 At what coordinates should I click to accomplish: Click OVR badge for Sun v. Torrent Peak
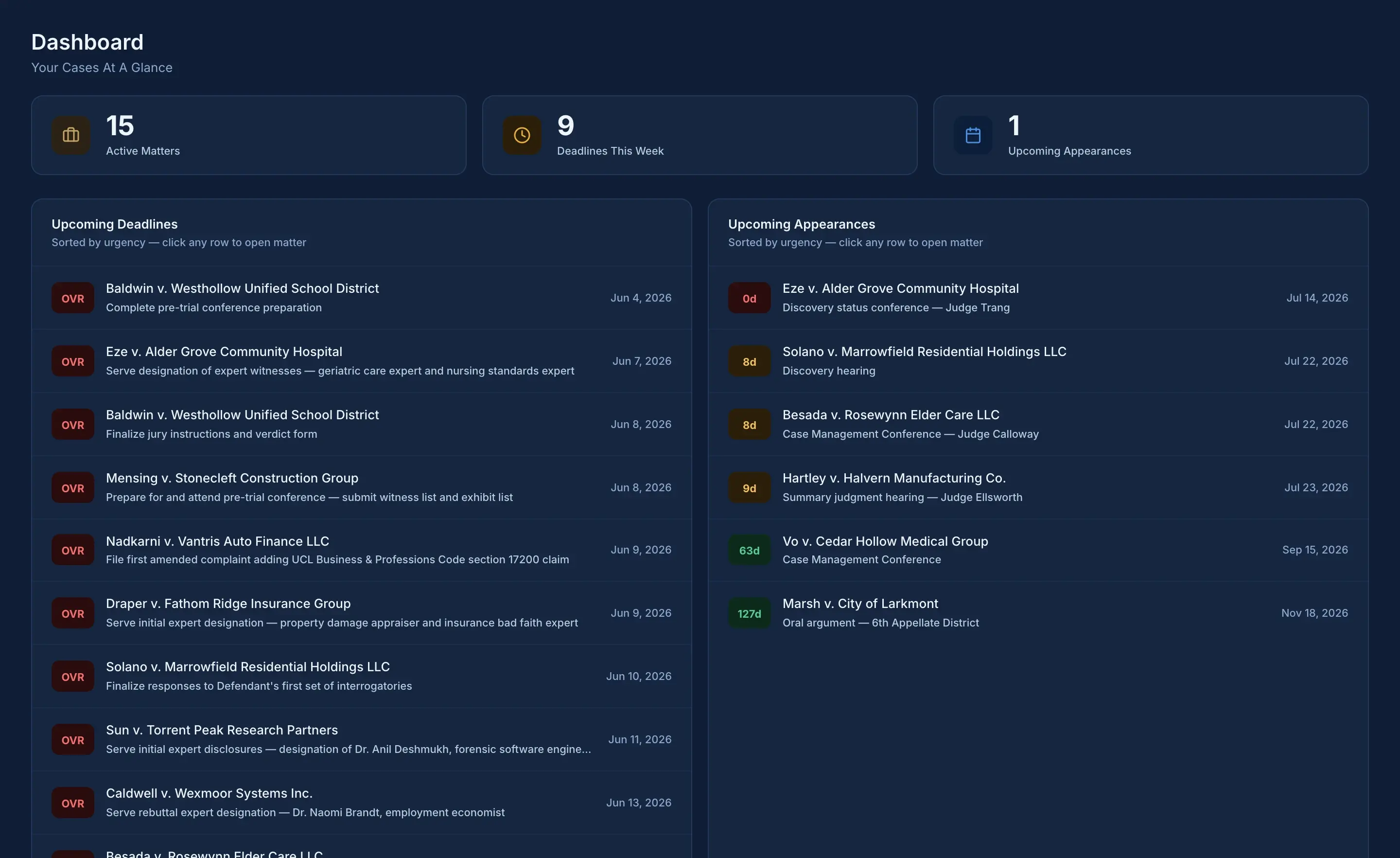coord(73,739)
